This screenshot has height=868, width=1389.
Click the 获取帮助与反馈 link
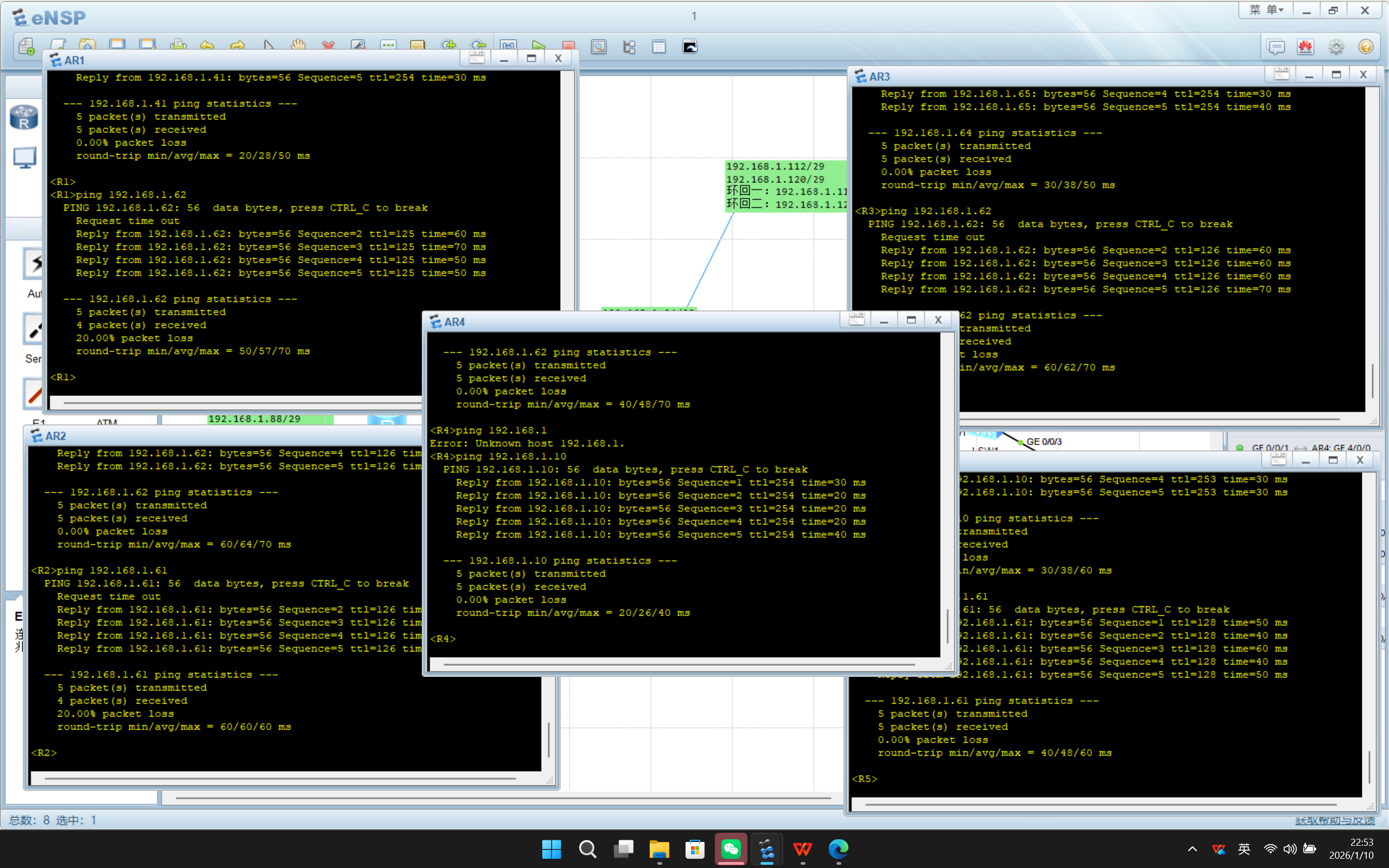[x=1335, y=820]
